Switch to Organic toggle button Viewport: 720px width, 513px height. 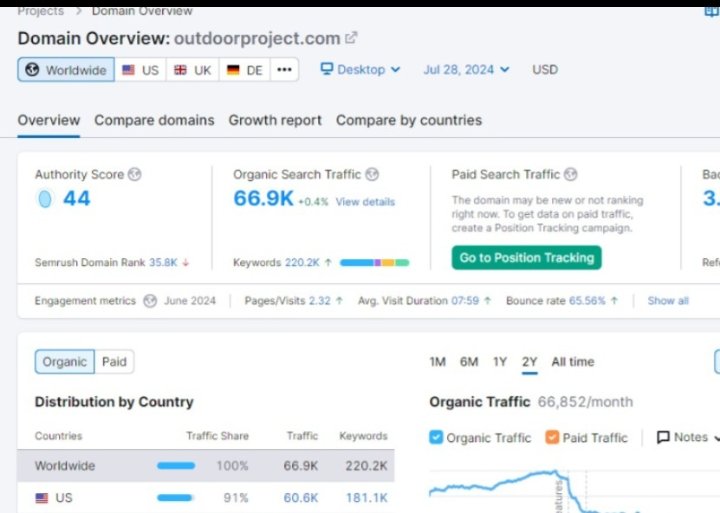coord(65,362)
